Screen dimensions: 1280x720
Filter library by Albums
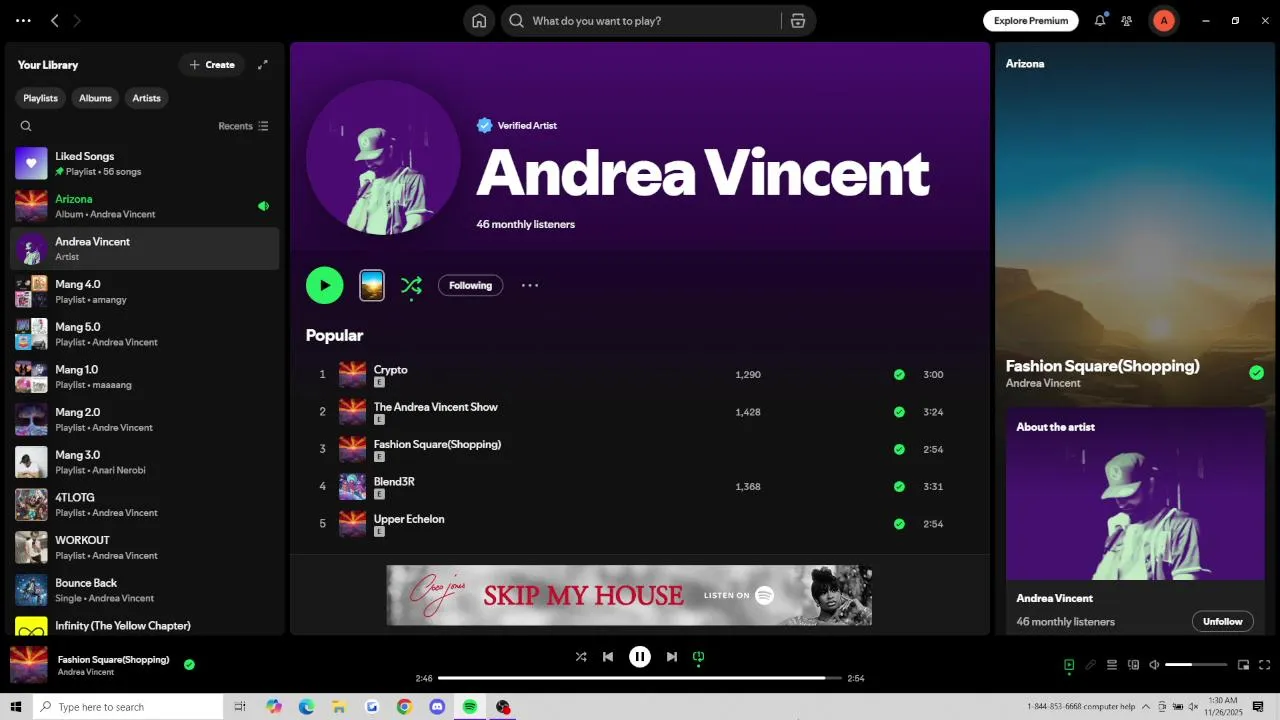coord(95,98)
